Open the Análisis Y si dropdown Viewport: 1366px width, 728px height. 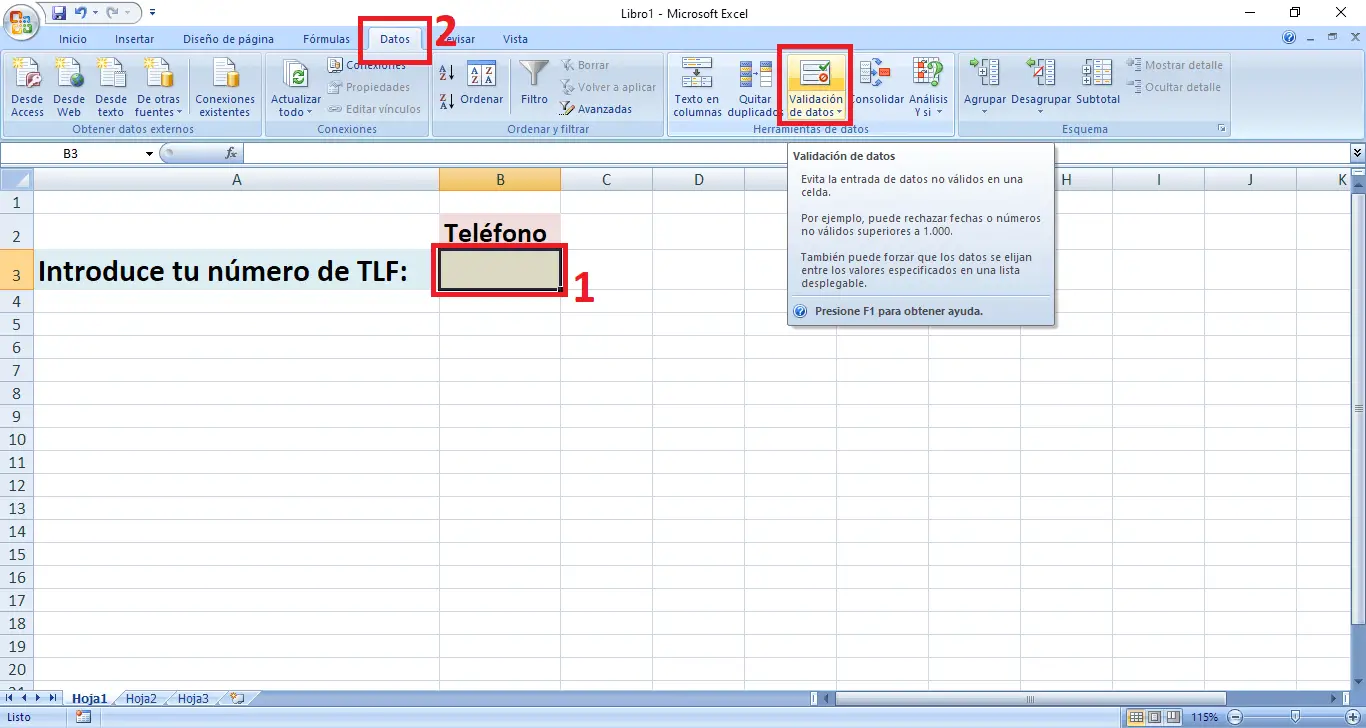coord(929,88)
